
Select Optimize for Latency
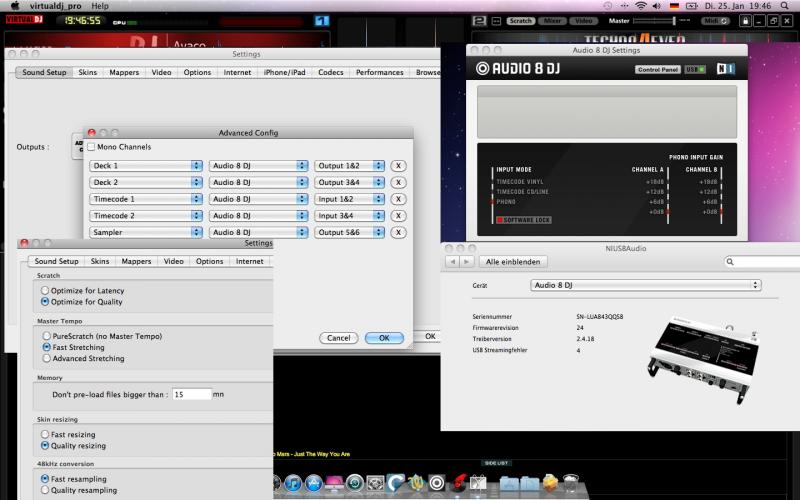(45, 290)
